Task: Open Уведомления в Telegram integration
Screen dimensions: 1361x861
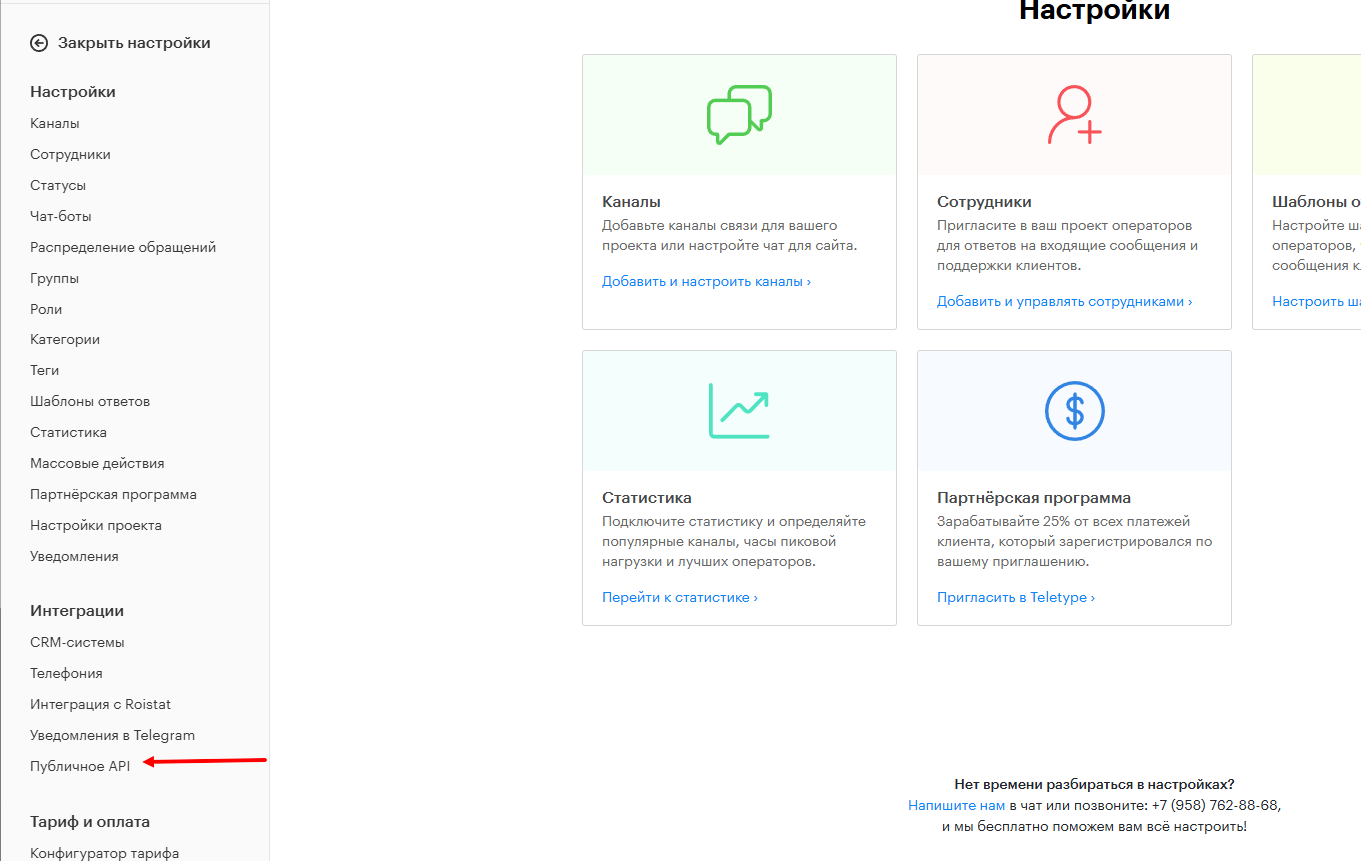Action: [x=112, y=735]
